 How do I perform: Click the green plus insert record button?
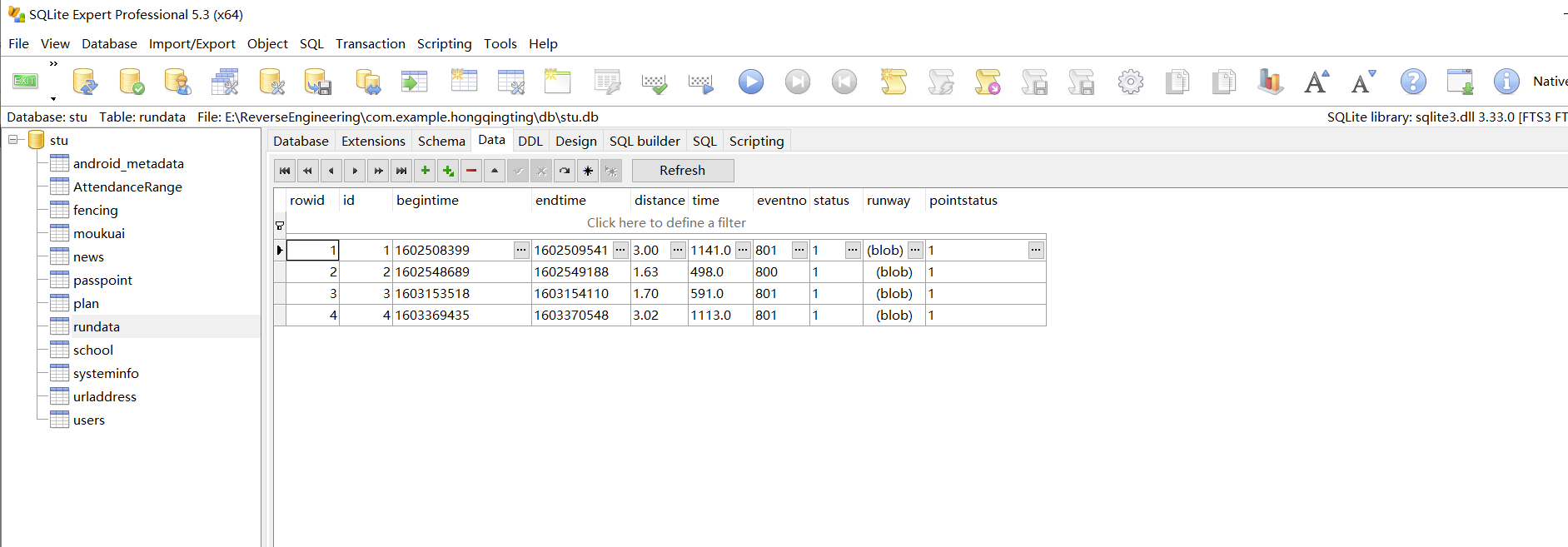425,171
